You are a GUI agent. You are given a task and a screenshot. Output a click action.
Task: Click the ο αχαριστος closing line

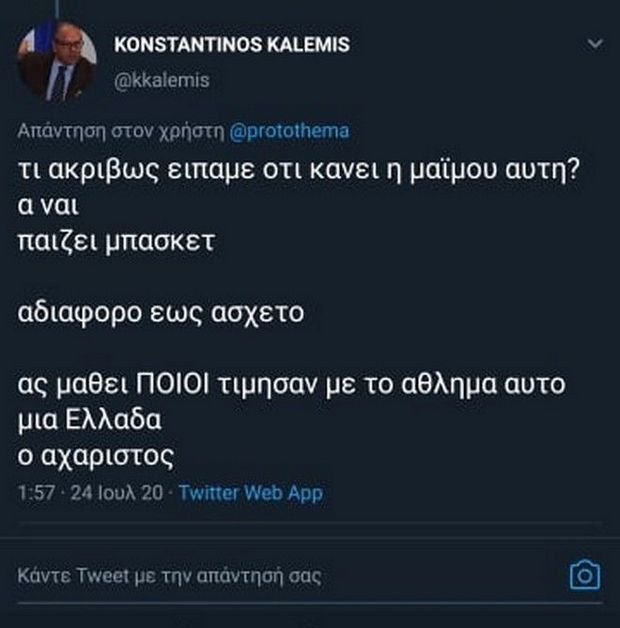click(x=95, y=456)
